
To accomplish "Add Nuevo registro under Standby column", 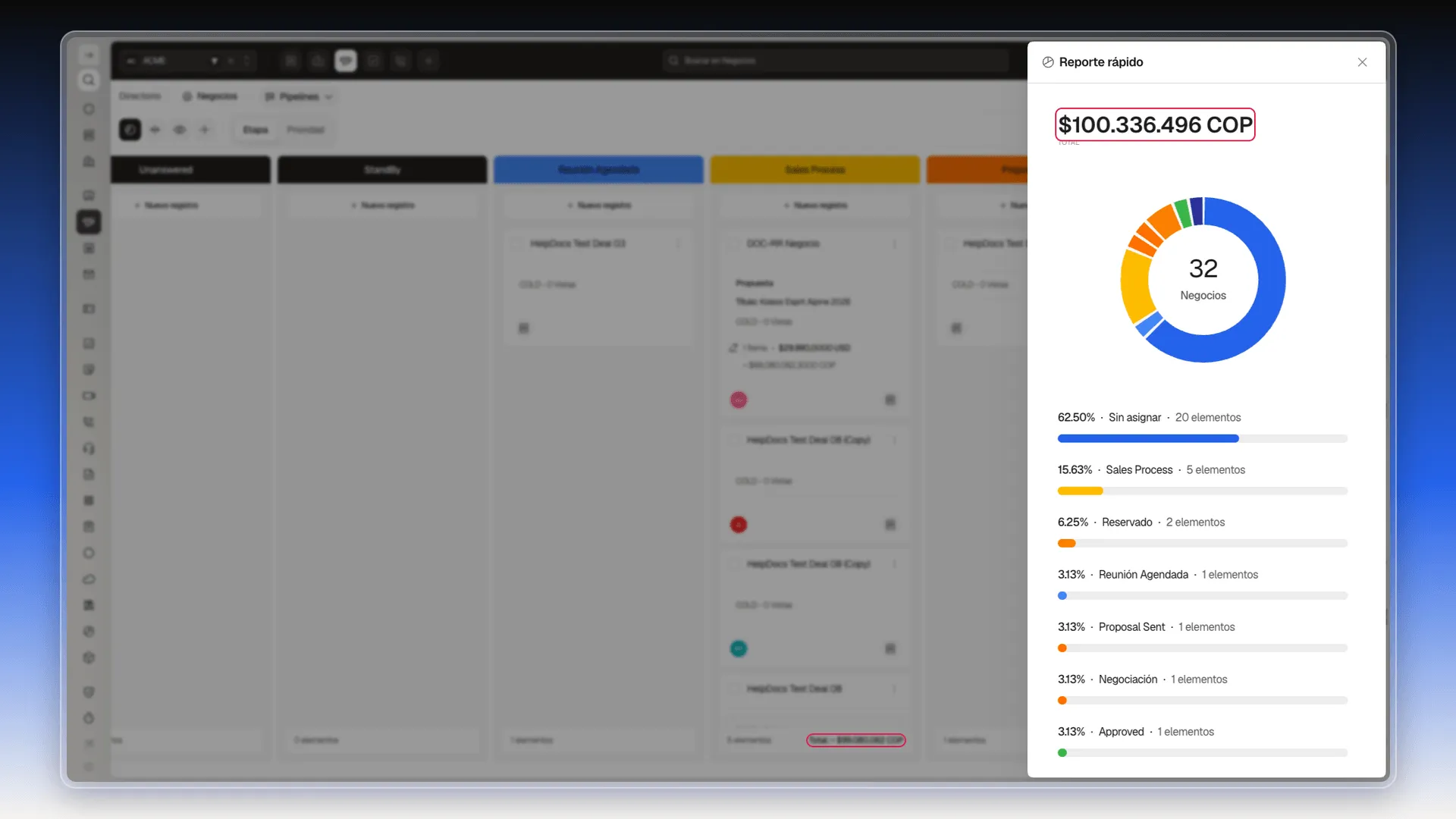I will point(382,206).
